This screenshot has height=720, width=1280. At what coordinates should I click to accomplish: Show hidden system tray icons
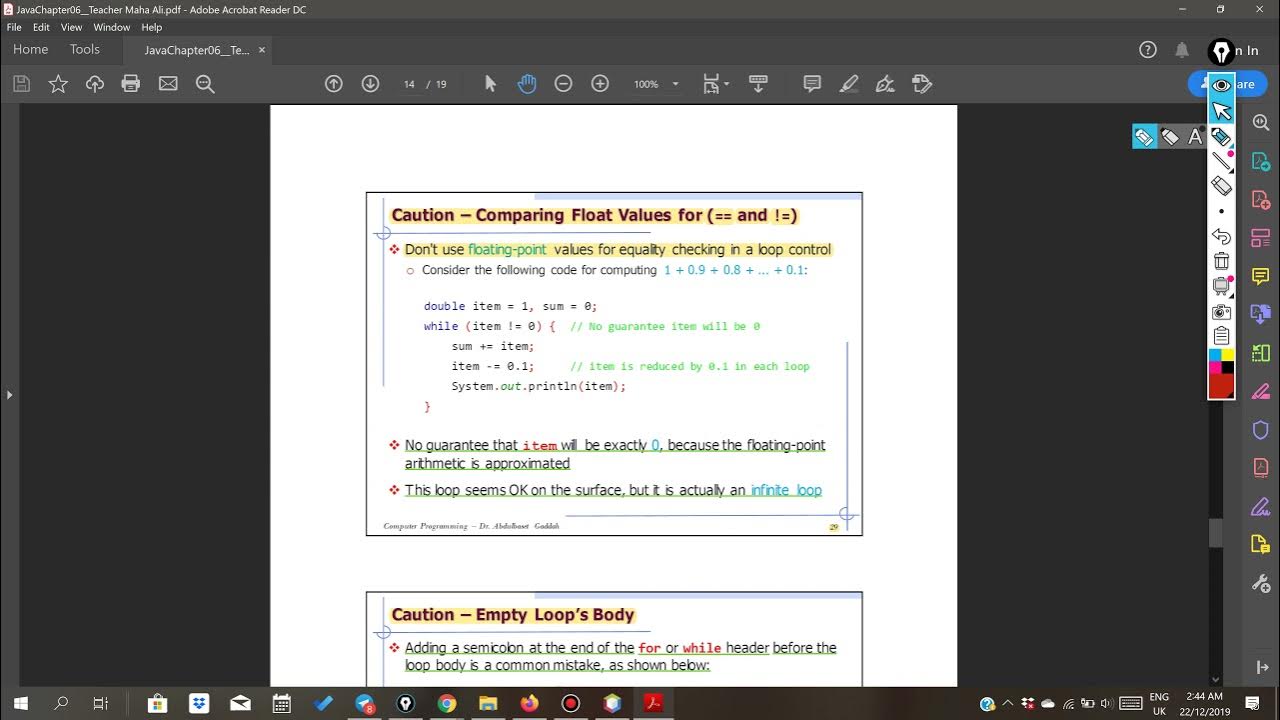[1008, 703]
